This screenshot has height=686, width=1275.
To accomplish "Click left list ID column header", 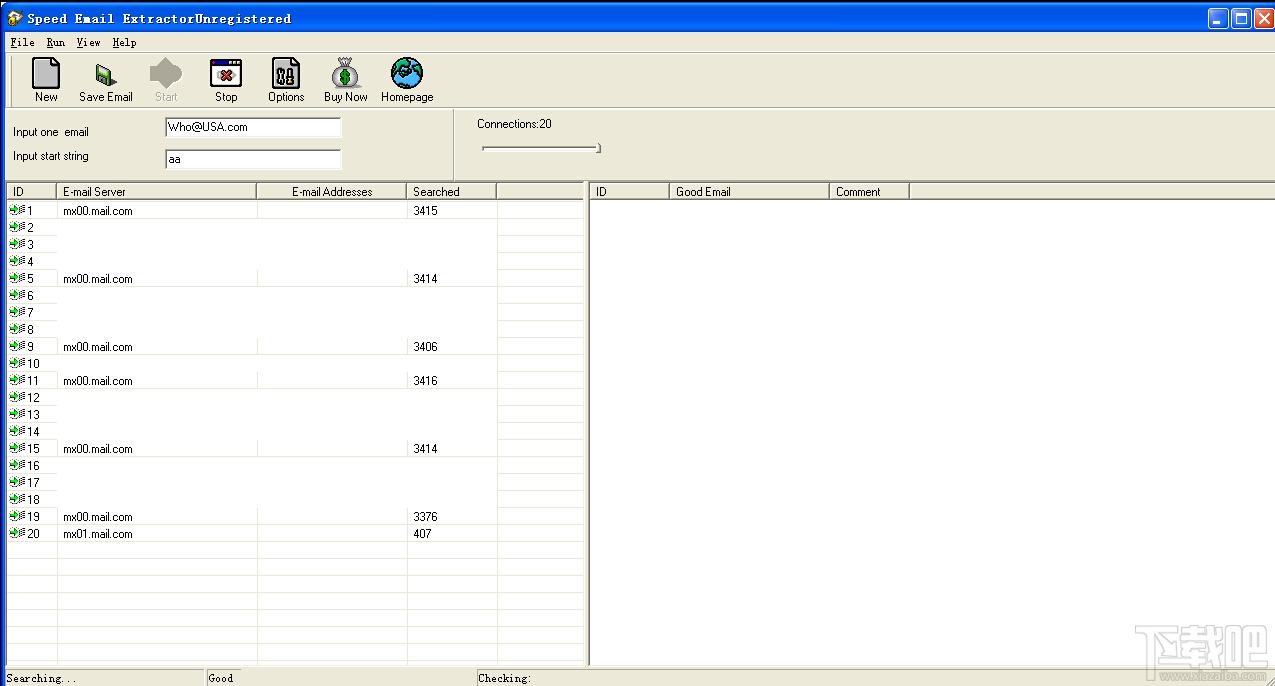I will click(x=32, y=191).
